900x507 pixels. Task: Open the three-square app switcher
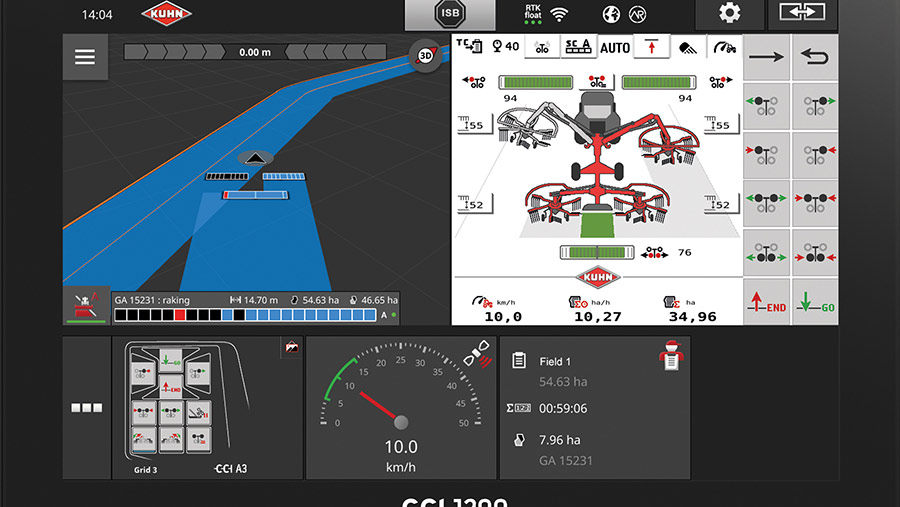click(x=86, y=408)
